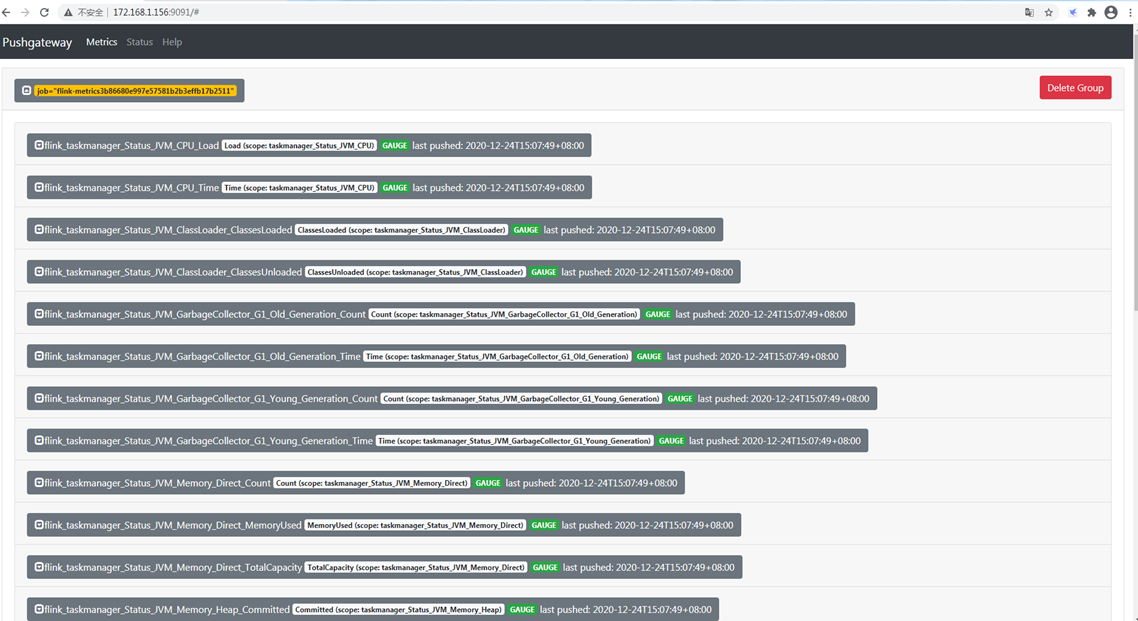Image resolution: width=1138 pixels, height=621 pixels.
Task: Open the browser profile account icon
Action: (1111, 12)
